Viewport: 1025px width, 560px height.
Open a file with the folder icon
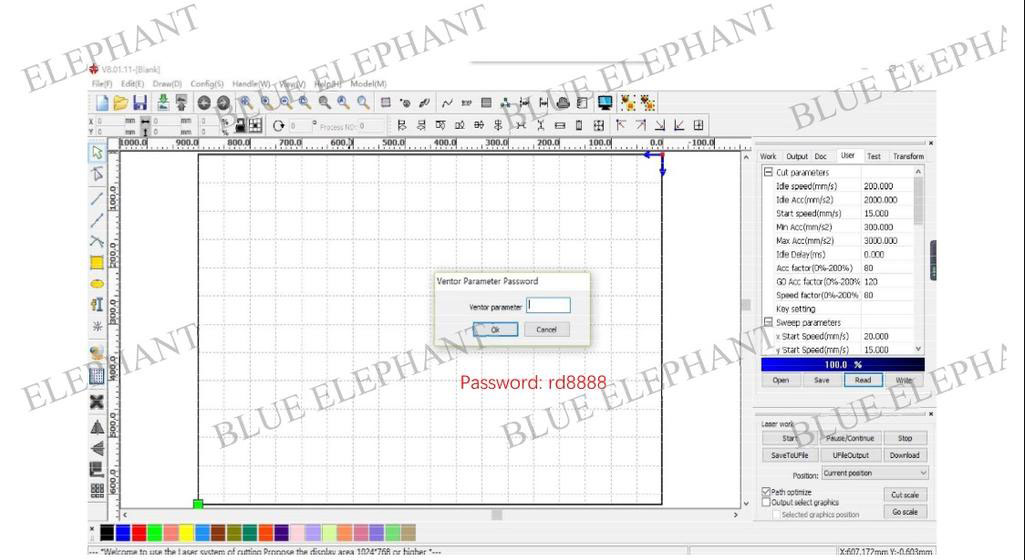point(121,103)
